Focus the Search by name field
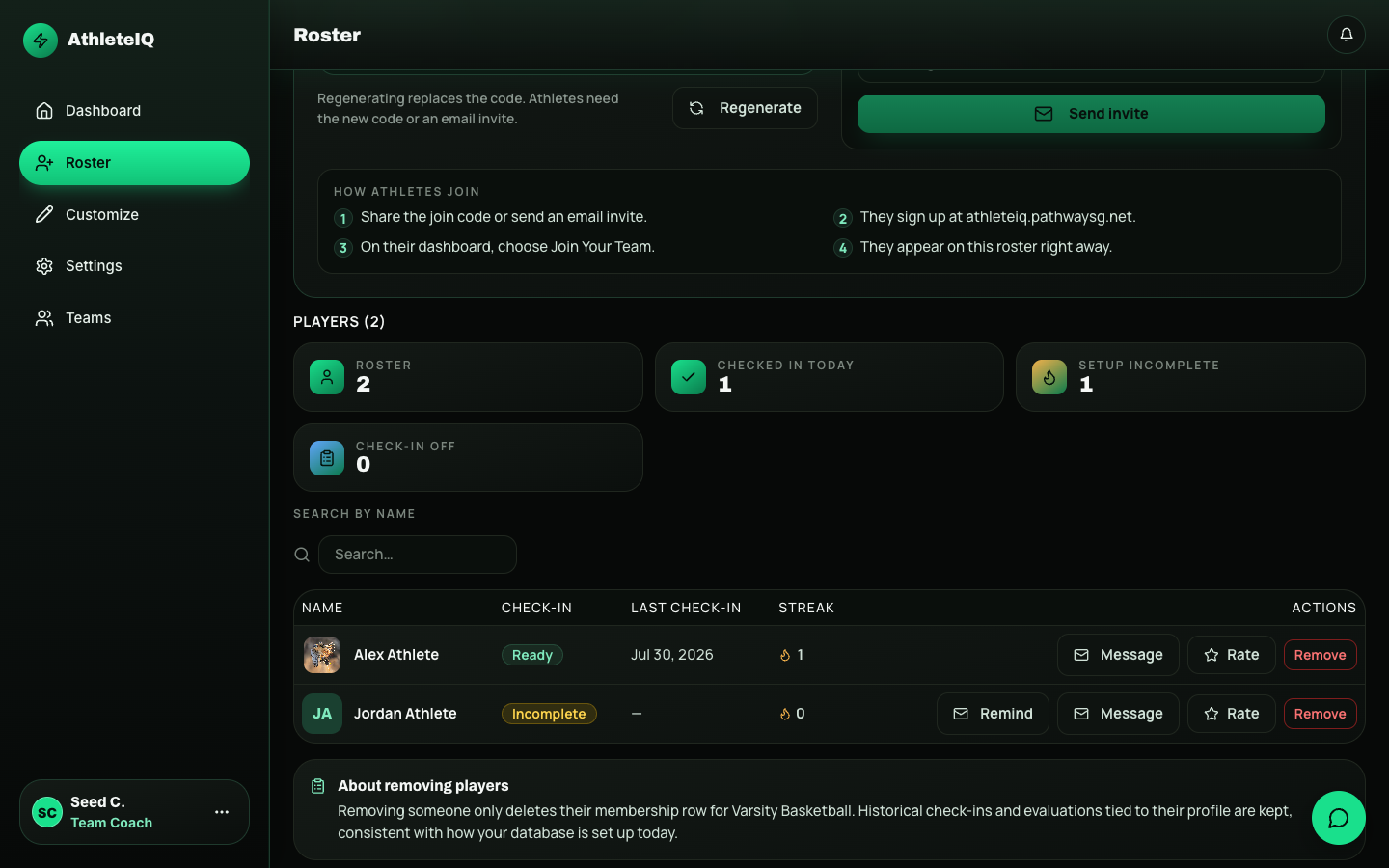1389x868 pixels. (418, 555)
